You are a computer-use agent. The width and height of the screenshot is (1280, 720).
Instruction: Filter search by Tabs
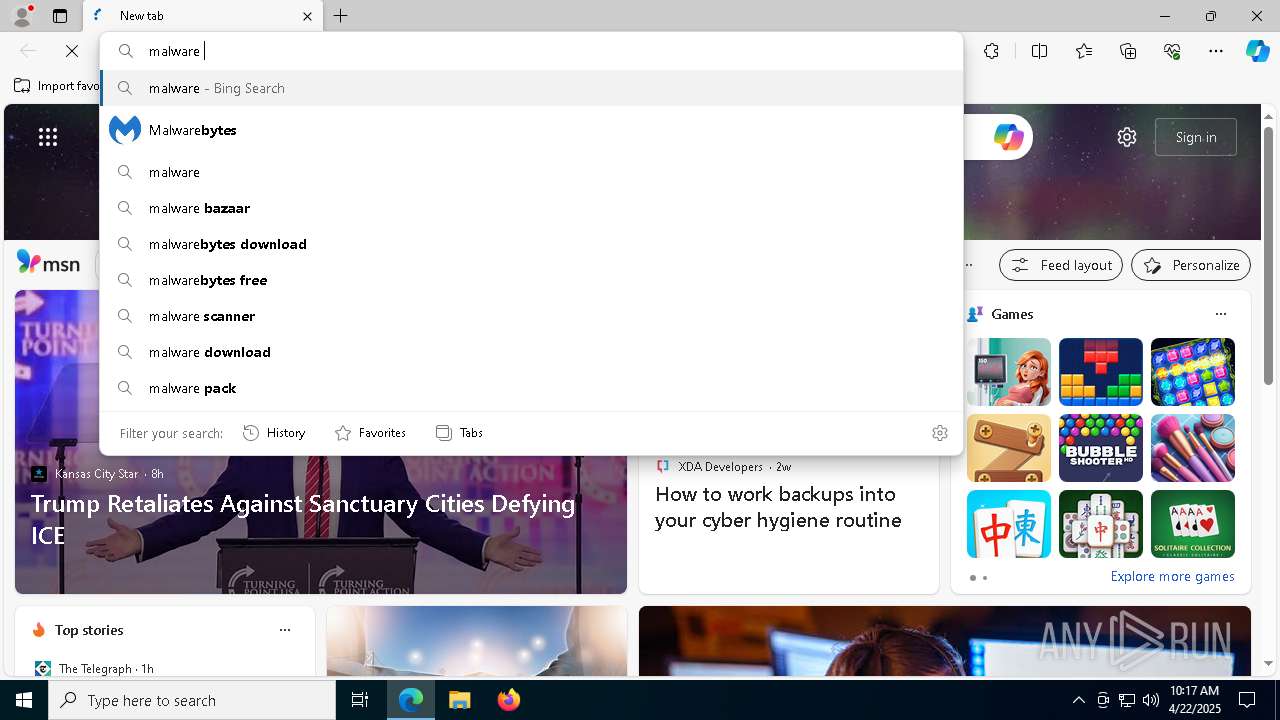click(460, 433)
